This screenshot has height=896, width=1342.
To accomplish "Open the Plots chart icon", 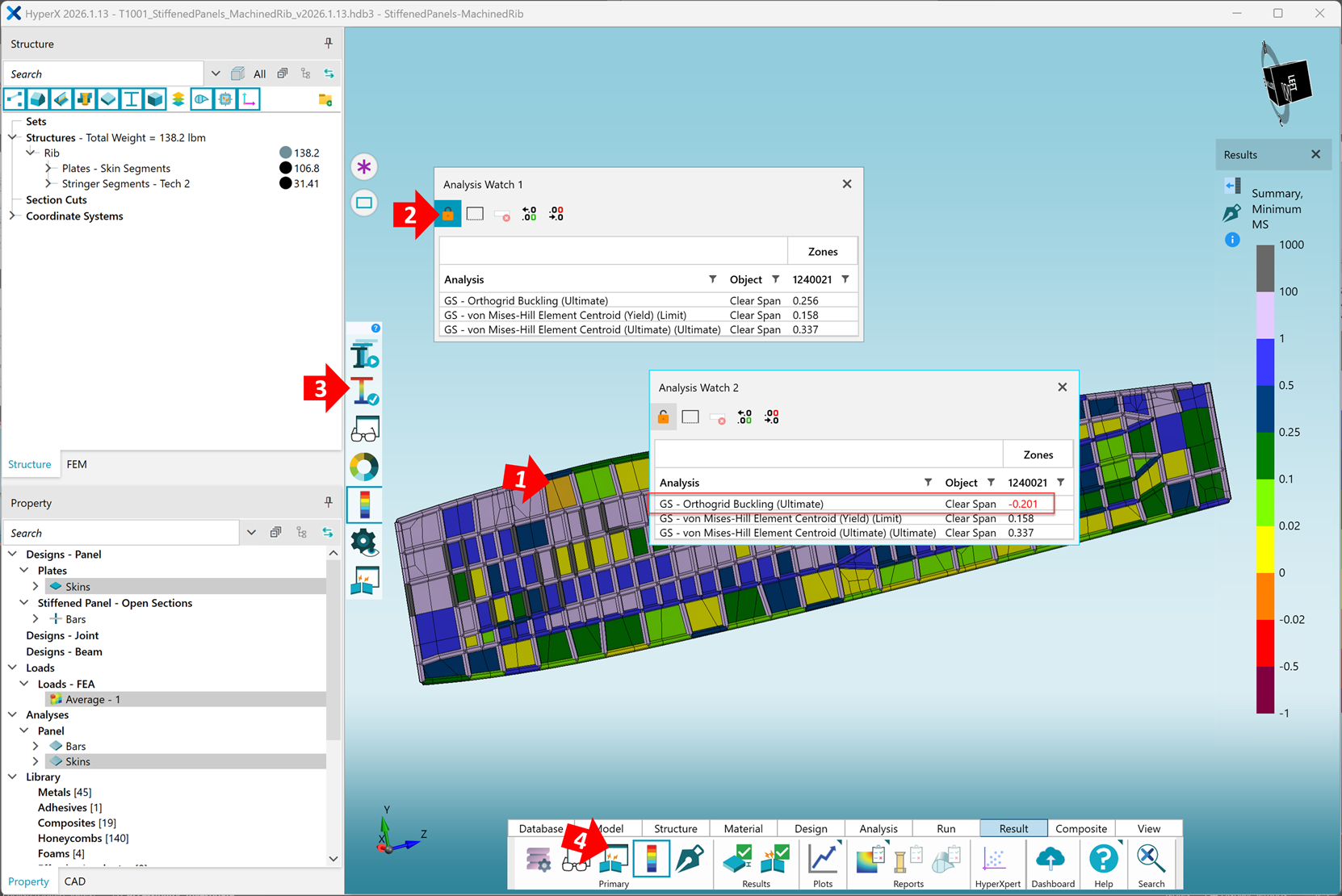I will [823, 859].
